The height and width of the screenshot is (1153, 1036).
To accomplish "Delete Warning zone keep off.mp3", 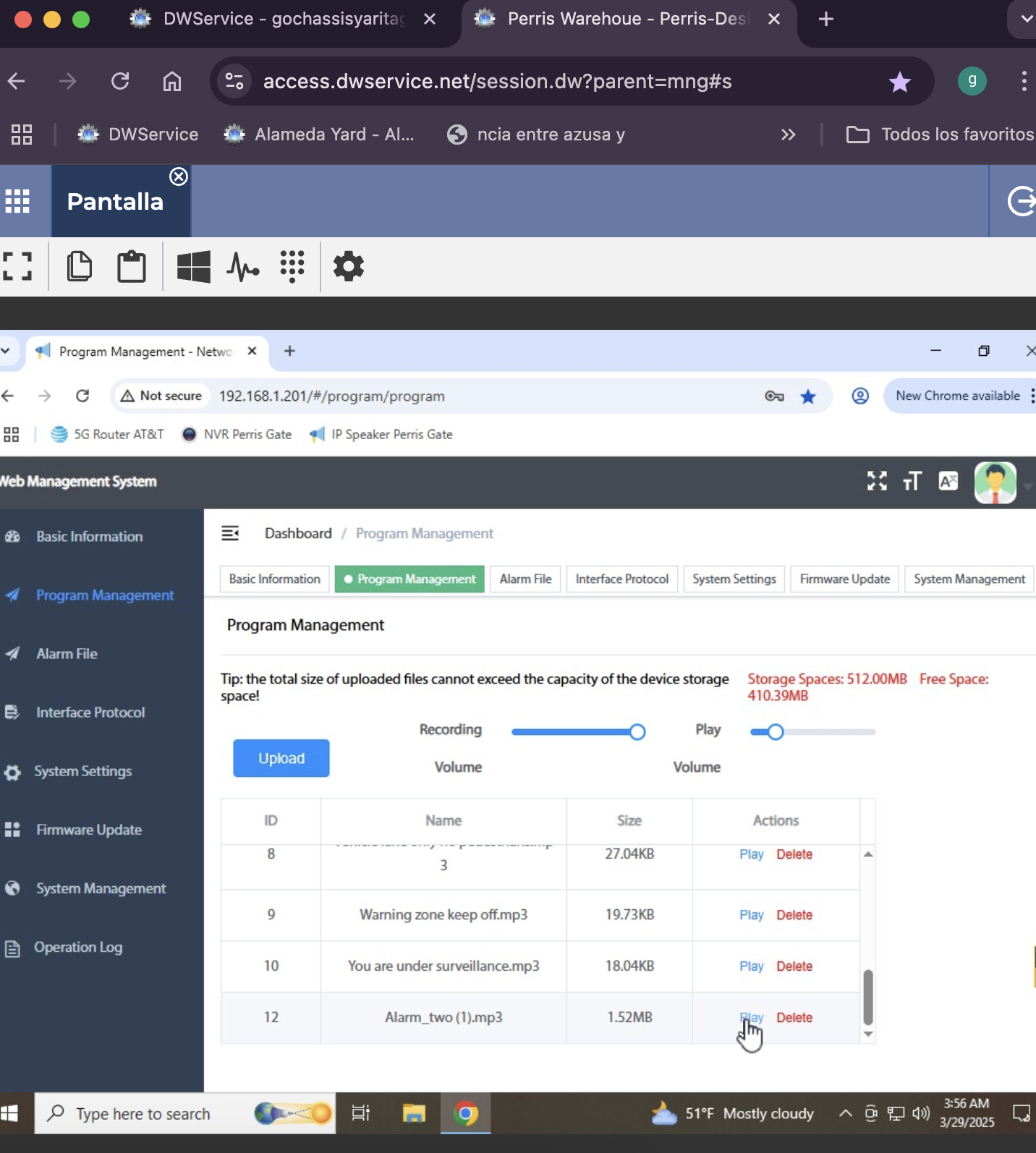I will click(794, 915).
